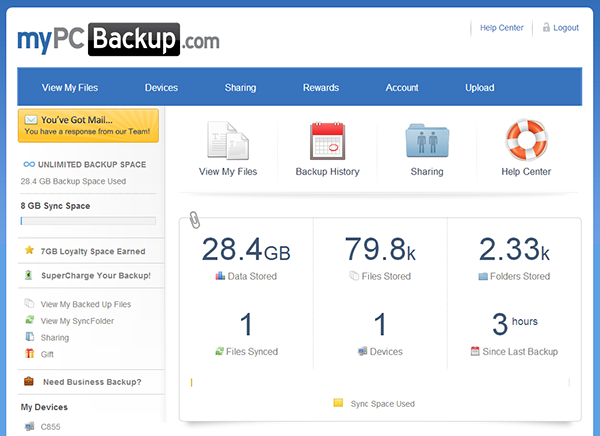
Task: Click View My SyncFolder link
Action: coord(77,321)
